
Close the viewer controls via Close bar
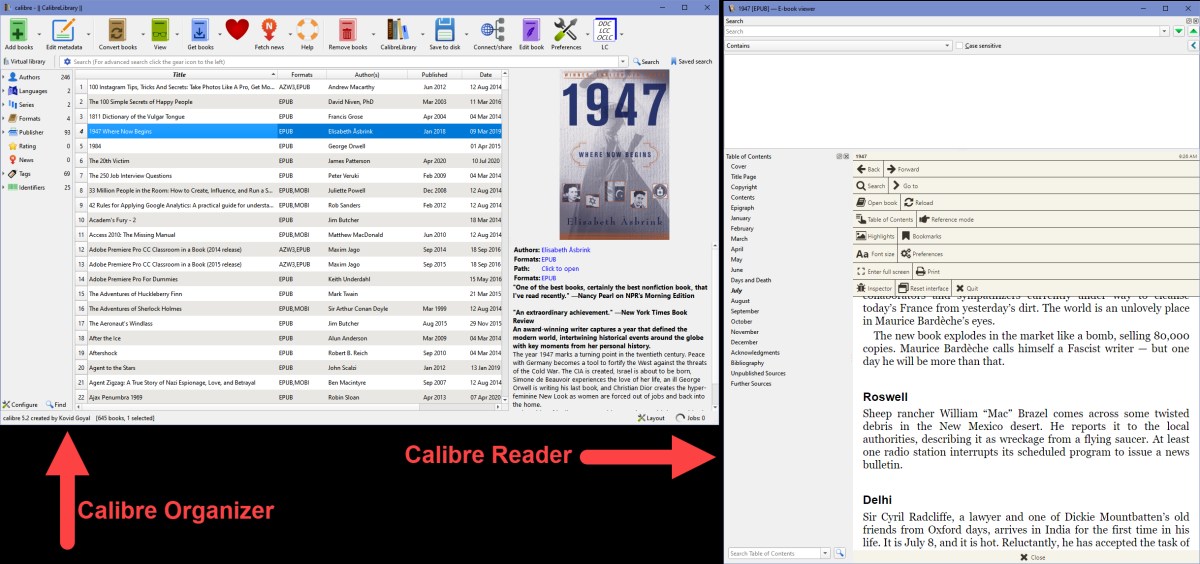[1025, 558]
